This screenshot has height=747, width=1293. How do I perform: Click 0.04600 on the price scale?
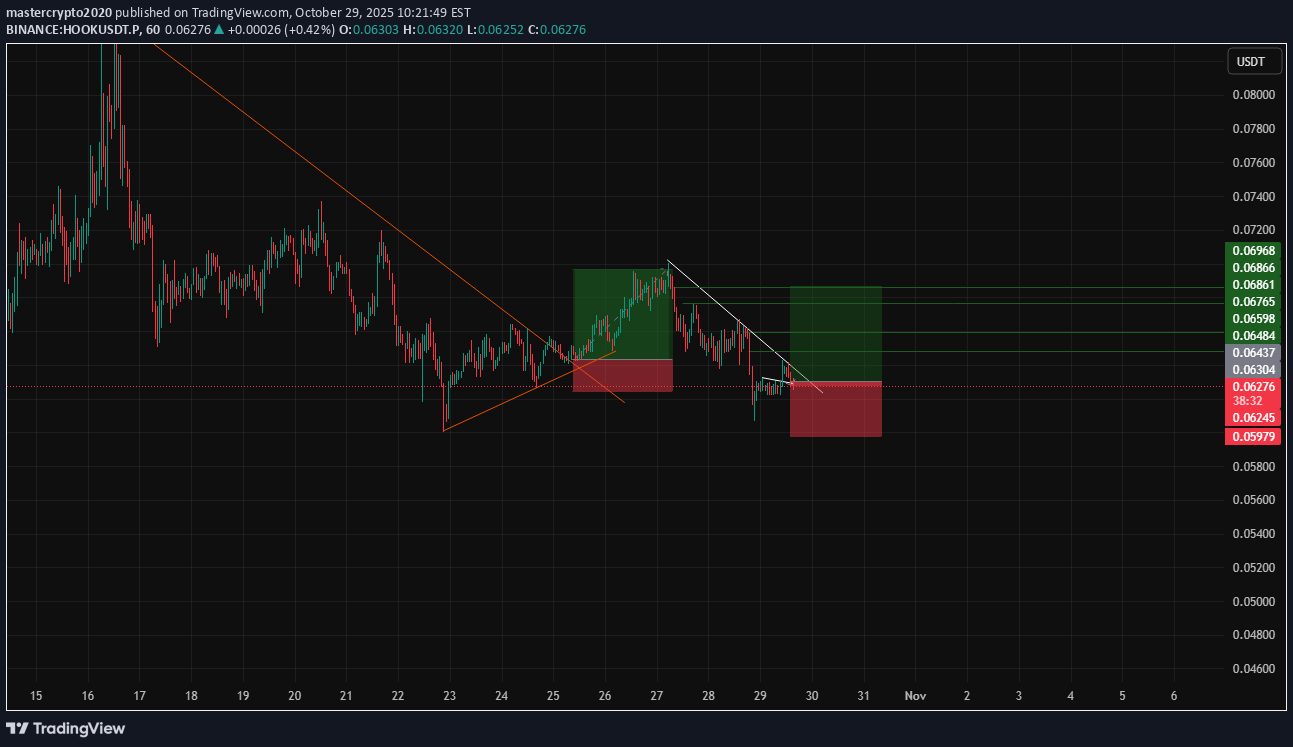(x=1252, y=668)
